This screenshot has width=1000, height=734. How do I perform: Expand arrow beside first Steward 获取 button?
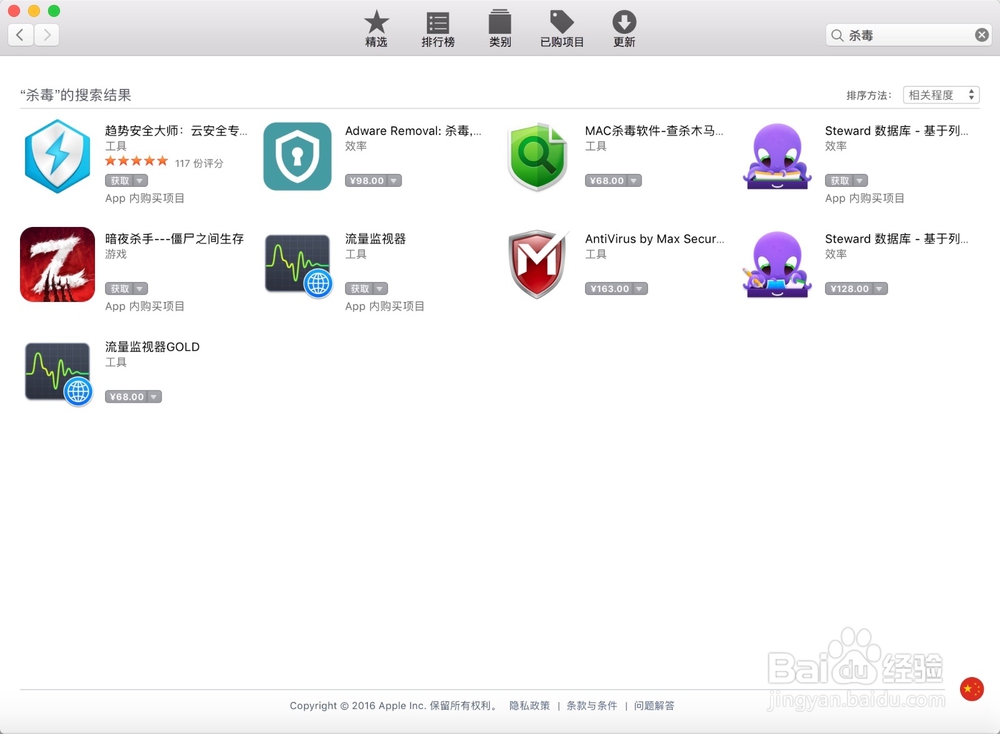(x=860, y=180)
